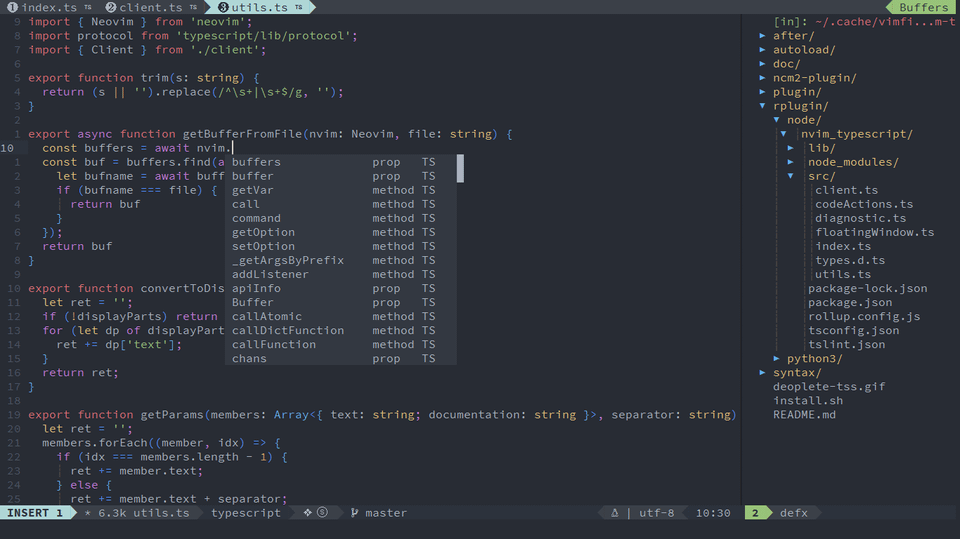Image resolution: width=960 pixels, height=539 pixels.
Task: Click the defx window label in statusline
Action: [x=794, y=513]
